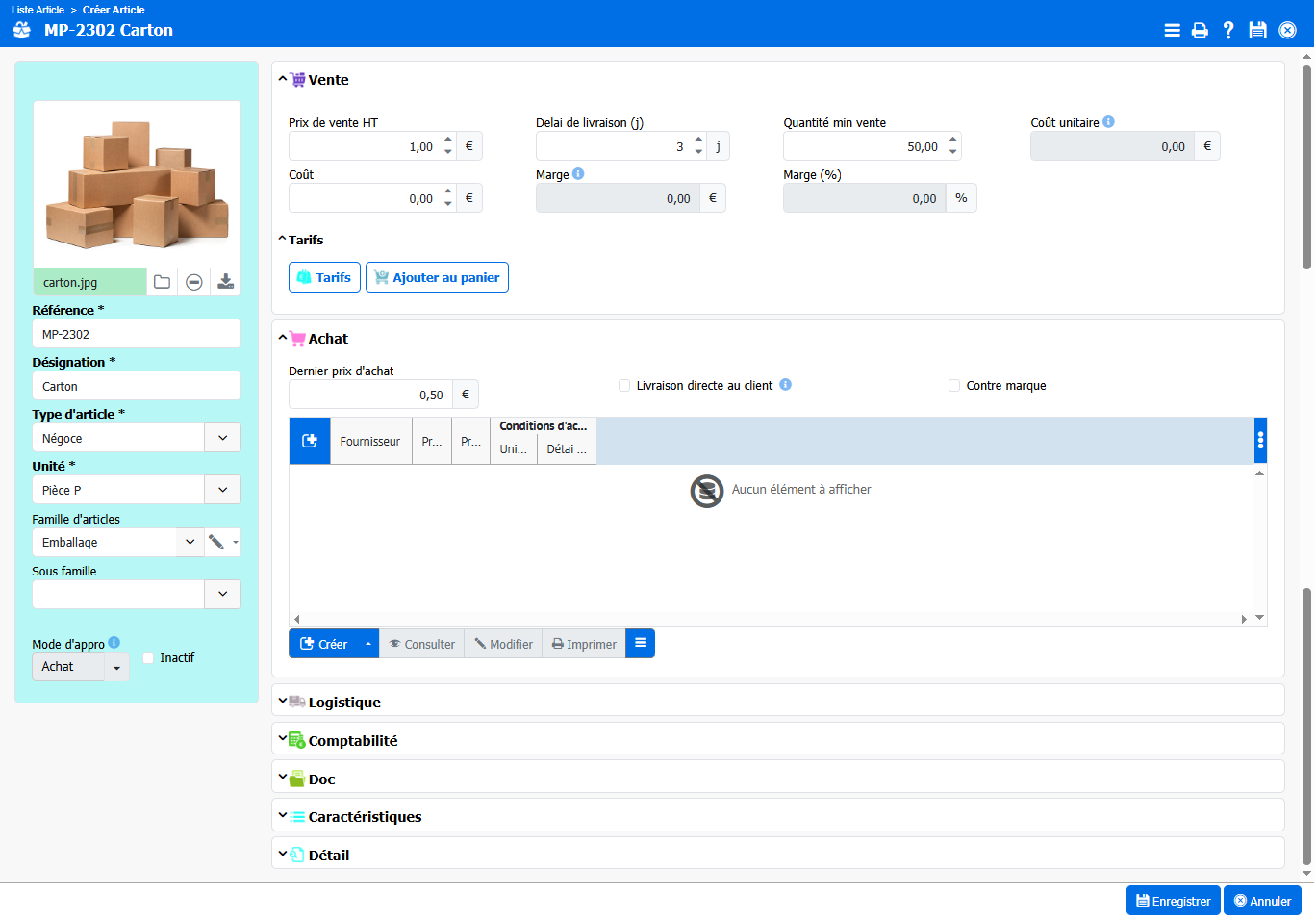The height and width of the screenshot is (920, 1316).
Task: Click the save floppy disk icon in header
Action: point(1257,30)
